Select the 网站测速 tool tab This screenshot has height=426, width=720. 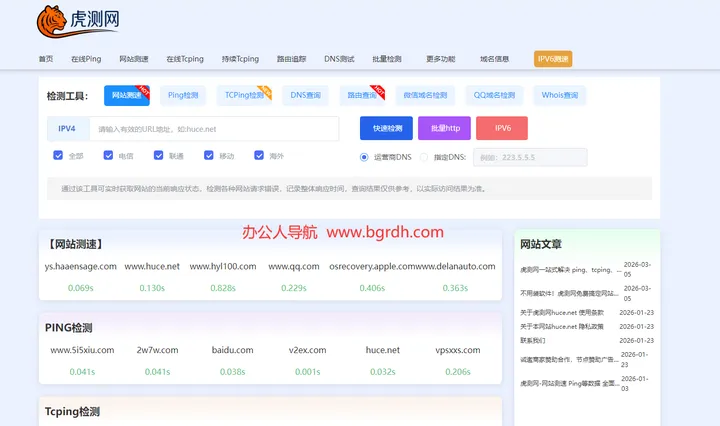coord(127,95)
